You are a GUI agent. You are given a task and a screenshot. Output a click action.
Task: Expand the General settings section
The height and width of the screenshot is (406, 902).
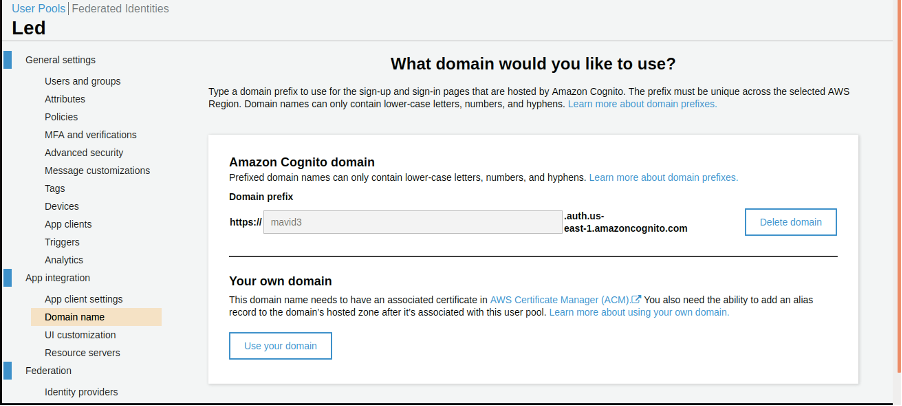pos(60,60)
